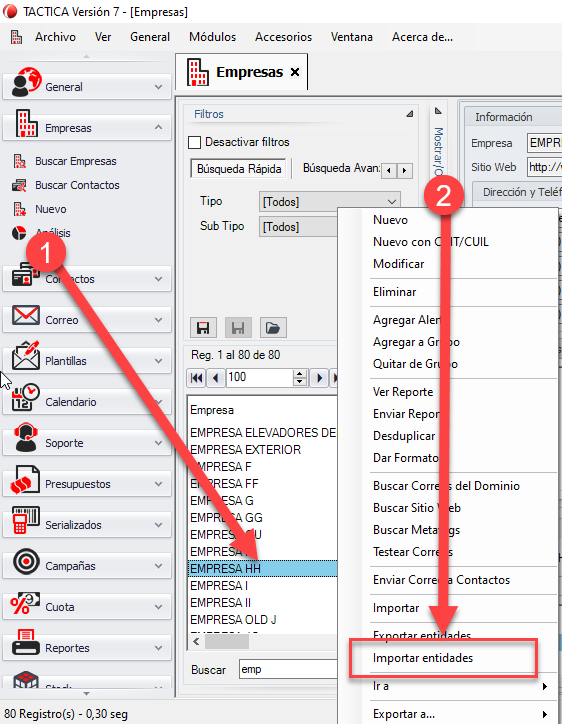The width and height of the screenshot is (562, 724).
Task: Click the Campañas target icon
Action: tap(26, 561)
